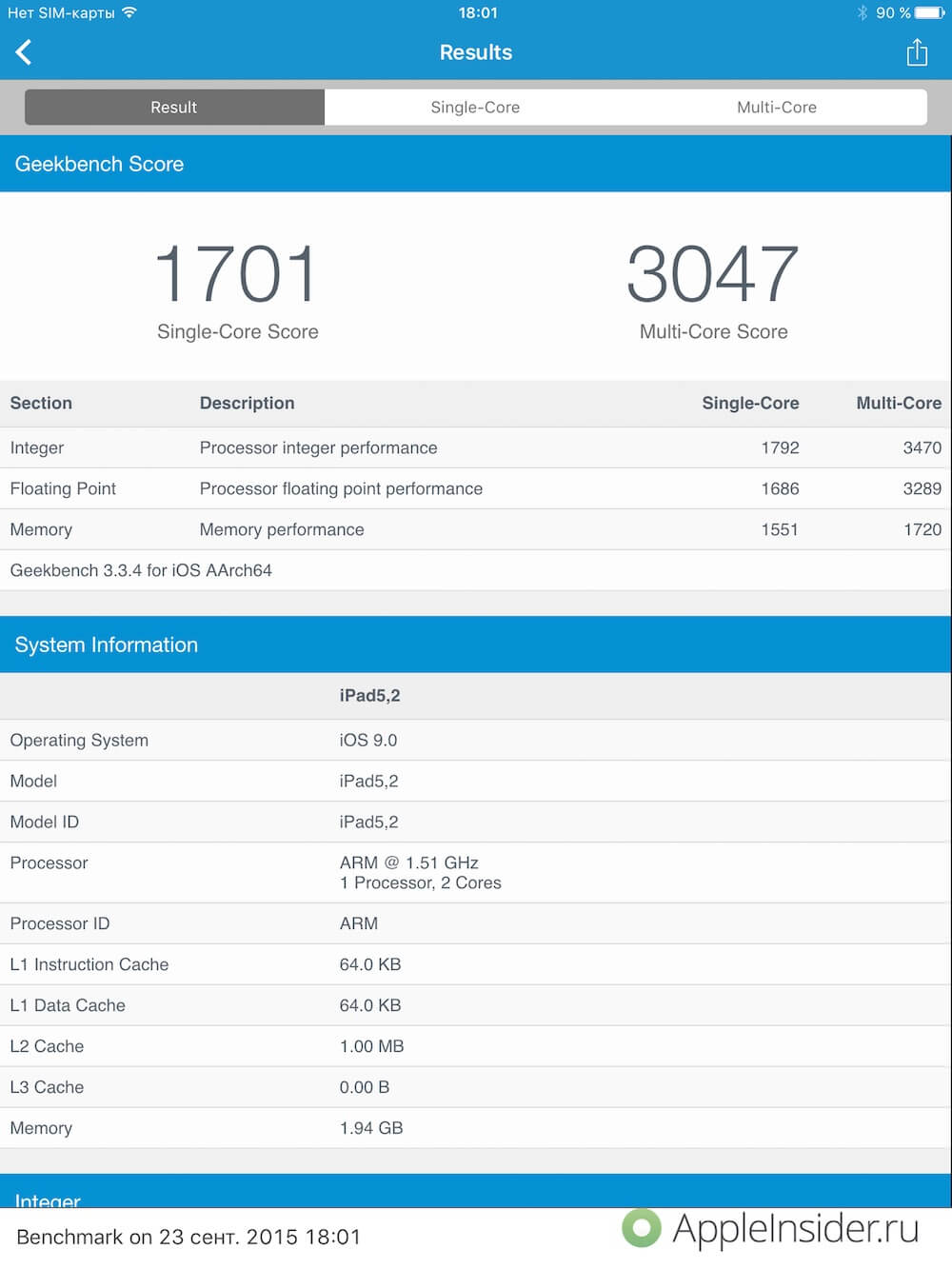
Task: Tap the 1701 Single-Core Score value
Action: pyautogui.click(x=236, y=274)
